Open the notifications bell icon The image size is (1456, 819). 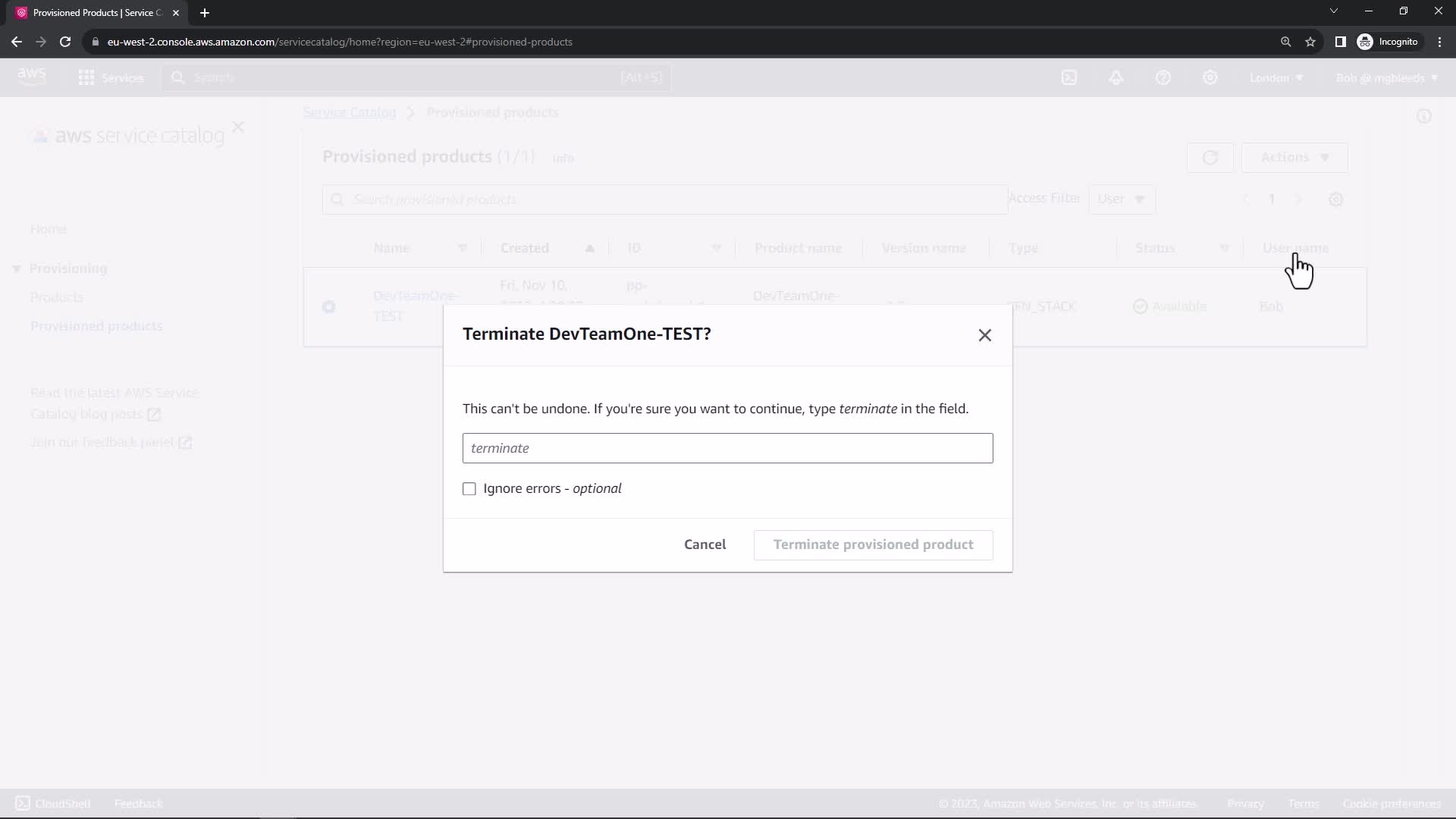1116,77
